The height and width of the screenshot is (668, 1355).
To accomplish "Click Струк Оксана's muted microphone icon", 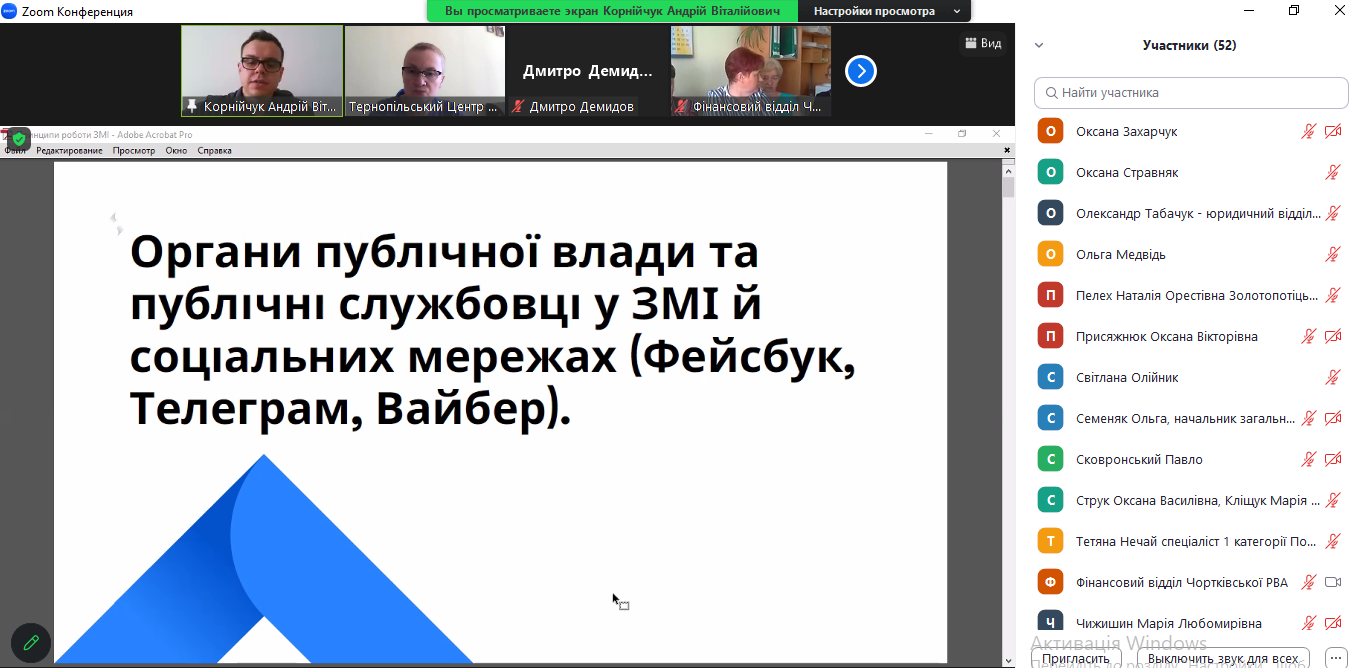I will 1332,500.
